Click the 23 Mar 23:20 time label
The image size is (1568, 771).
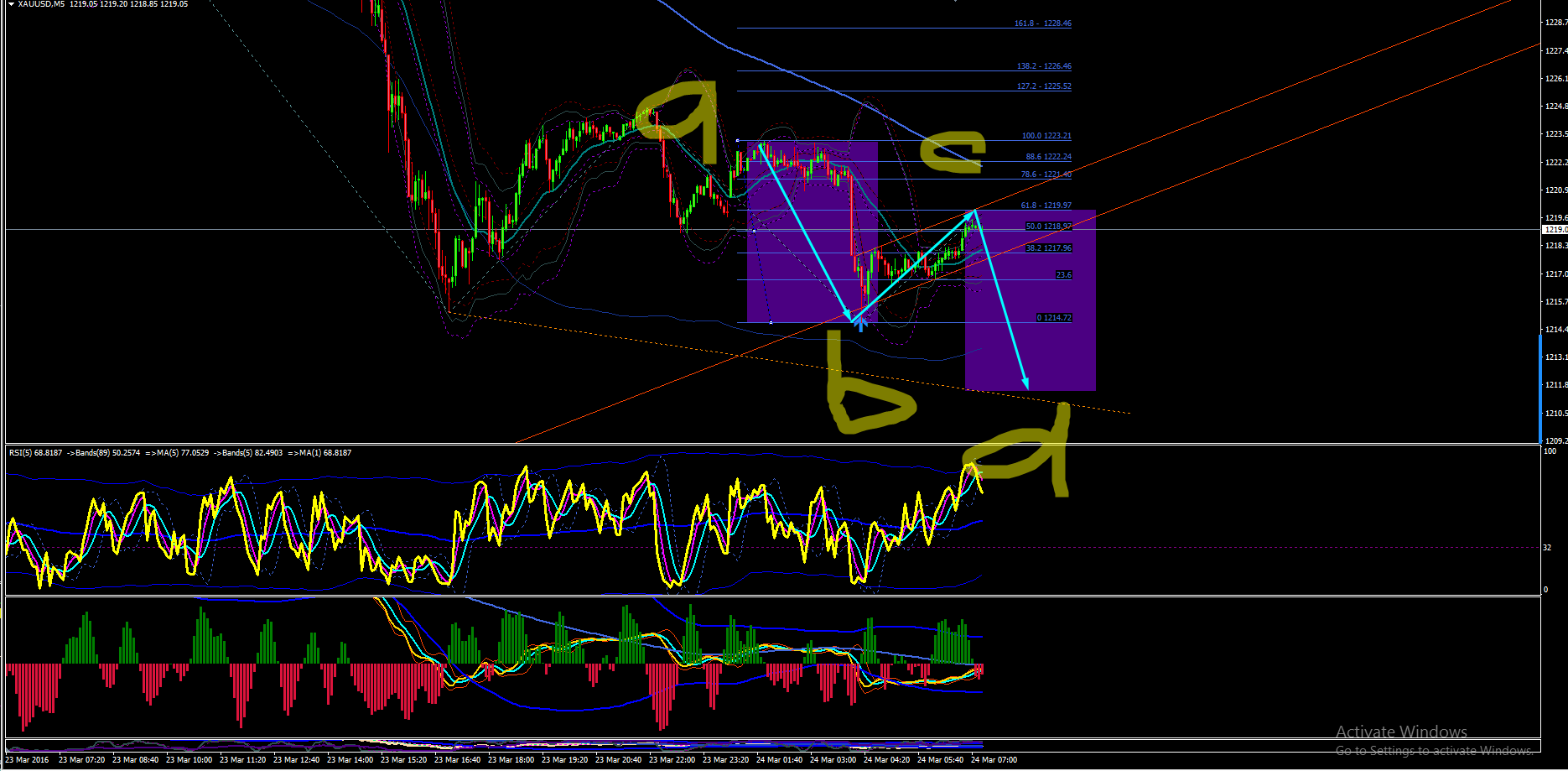pos(725,760)
